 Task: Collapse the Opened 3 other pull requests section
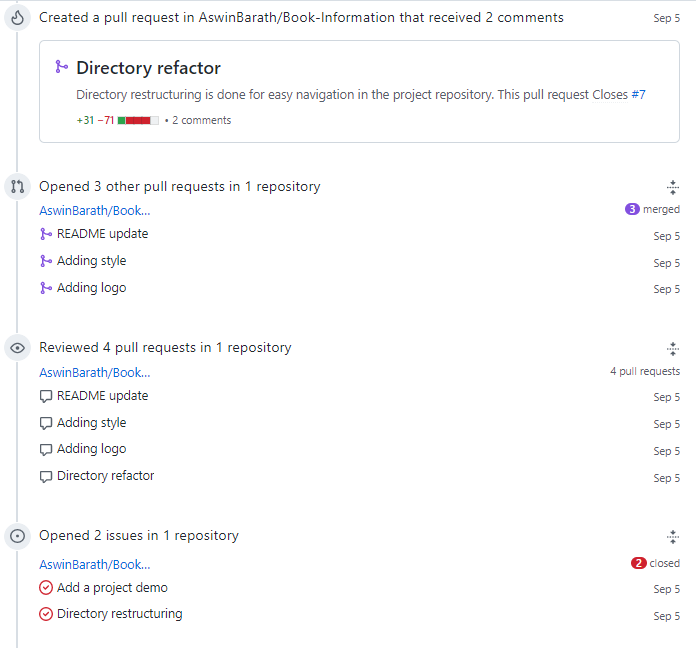click(x=672, y=187)
